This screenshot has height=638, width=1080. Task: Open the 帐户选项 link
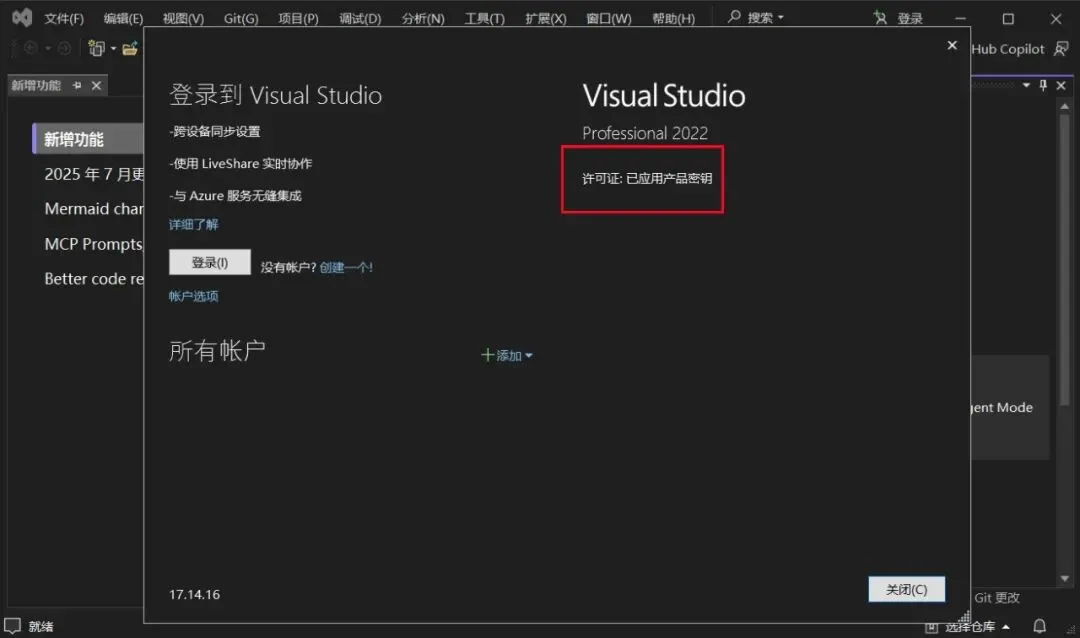[x=194, y=296]
